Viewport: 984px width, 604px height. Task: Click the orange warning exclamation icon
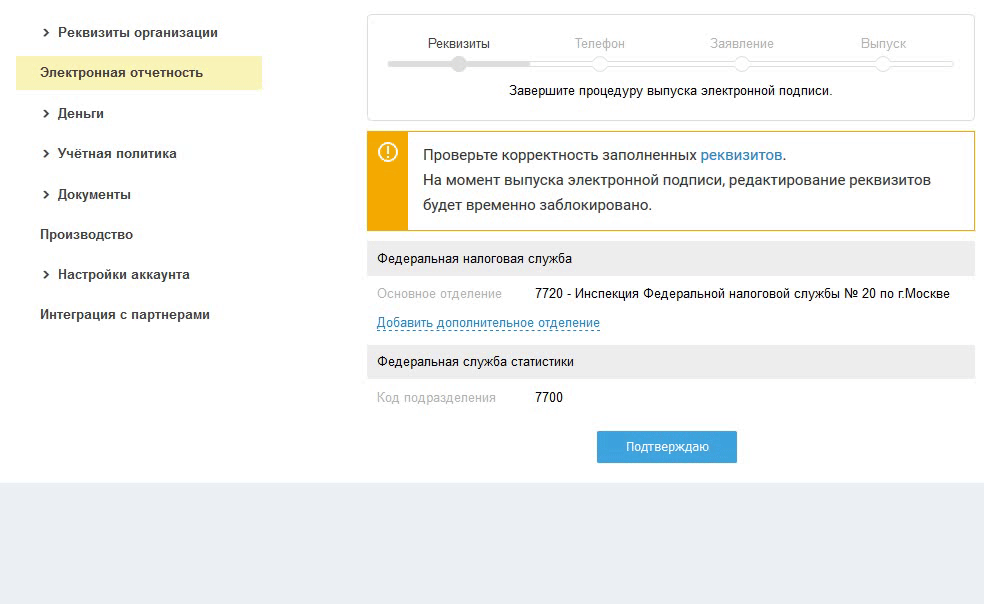387,152
